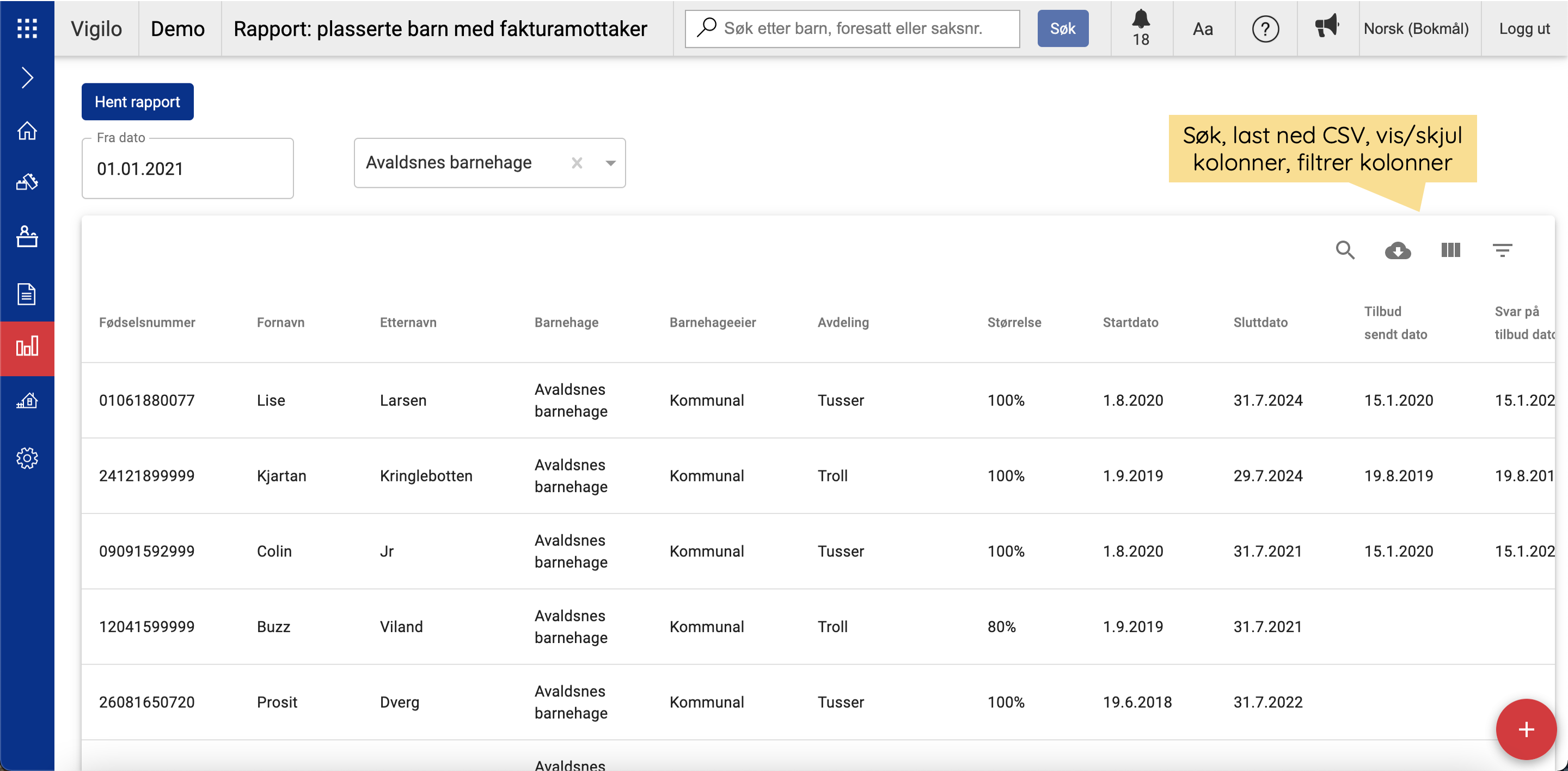1568x771 pixels.
Task: Select cell 01061880077
Action: coord(146,400)
